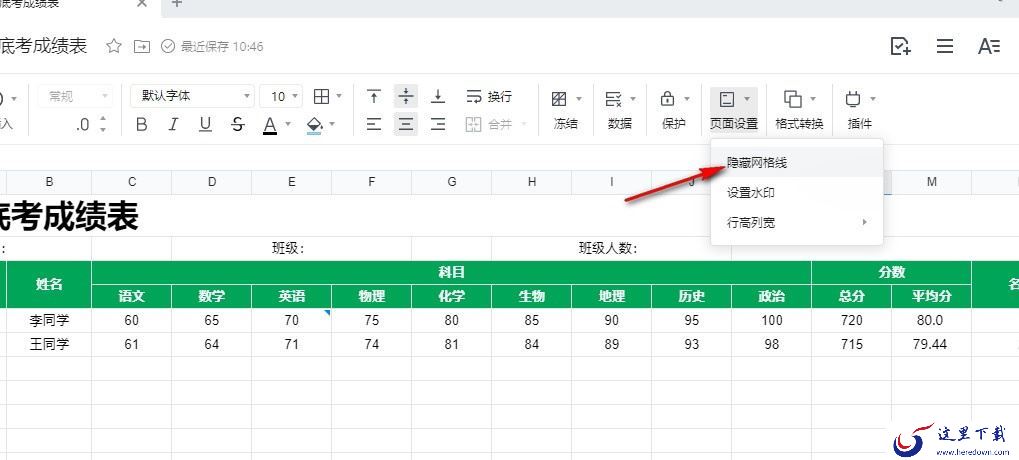The width and height of the screenshot is (1019, 460).
Task: Open a new browser tab
Action: pos(176,4)
